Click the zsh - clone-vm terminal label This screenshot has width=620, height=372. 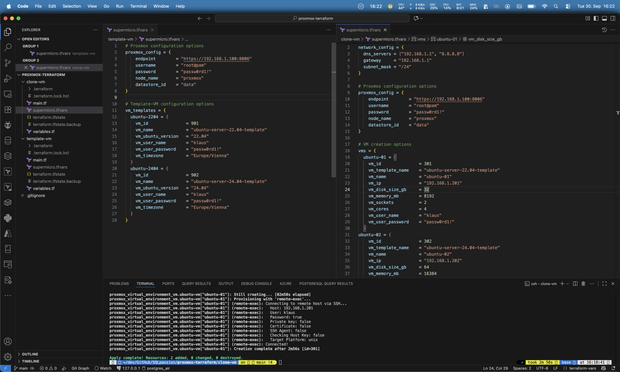(x=541, y=283)
